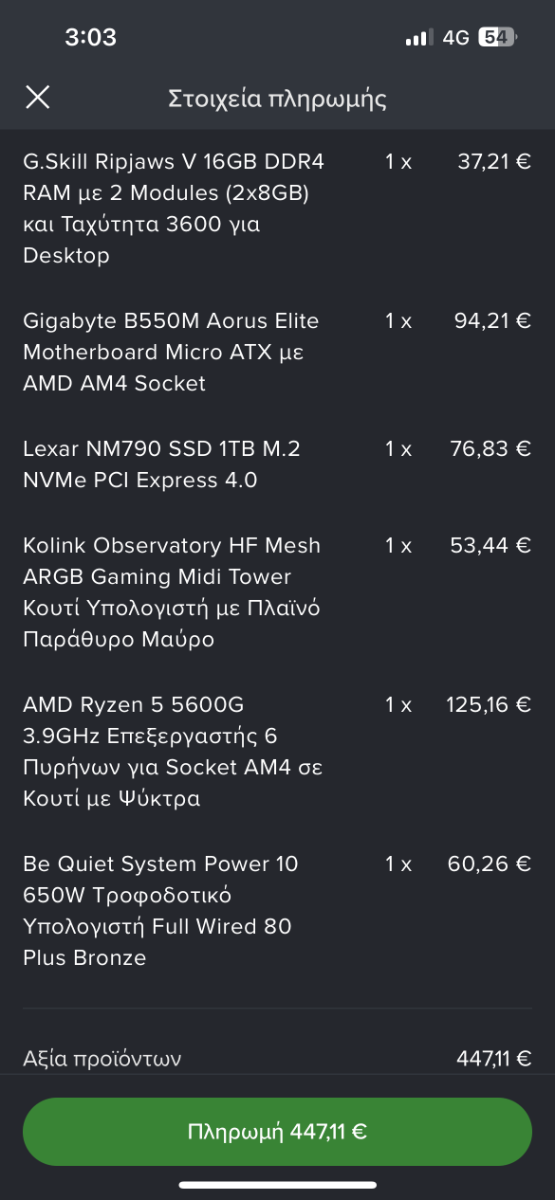Tap the battery indicator in the status bar
Image resolution: width=555 pixels, height=1200 pixels.
(496, 38)
